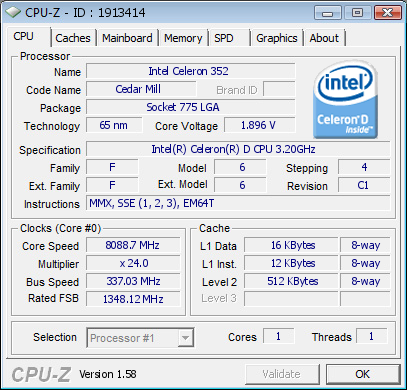
Task: Show the About tab
Action: pyautogui.click(x=324, y=38)
